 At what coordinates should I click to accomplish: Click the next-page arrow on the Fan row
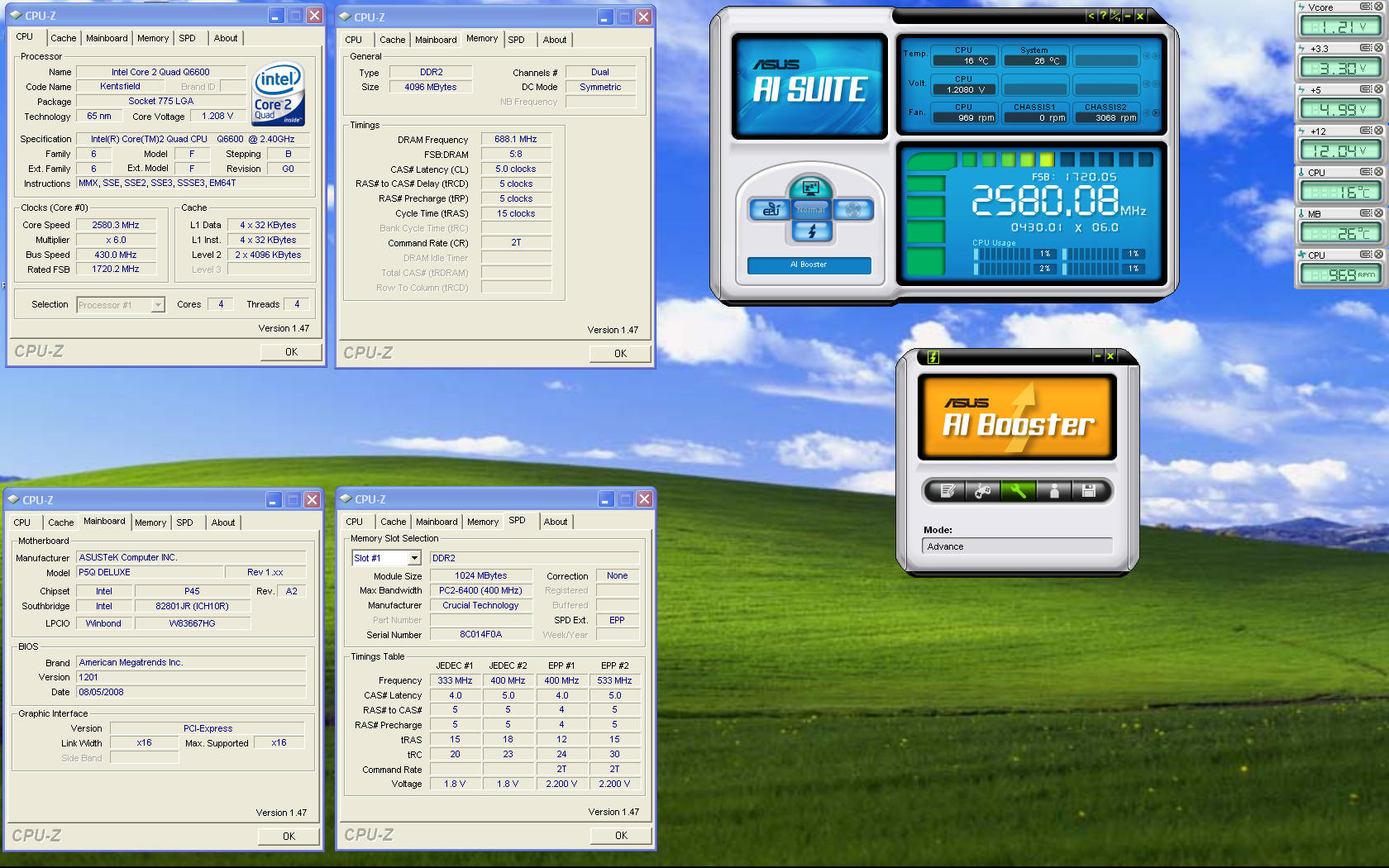[1156, 113]
